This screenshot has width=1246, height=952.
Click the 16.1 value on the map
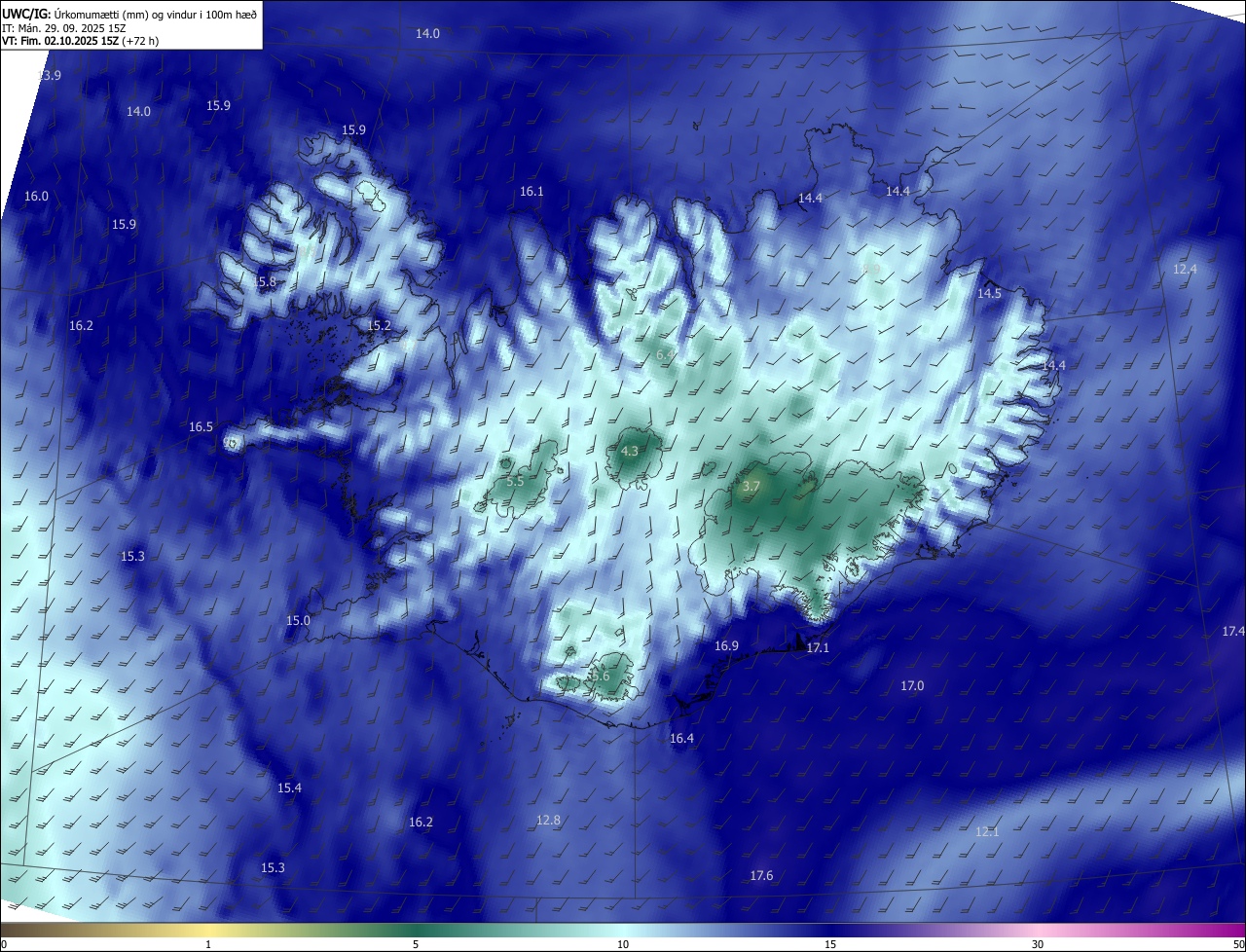coord(531,192)
